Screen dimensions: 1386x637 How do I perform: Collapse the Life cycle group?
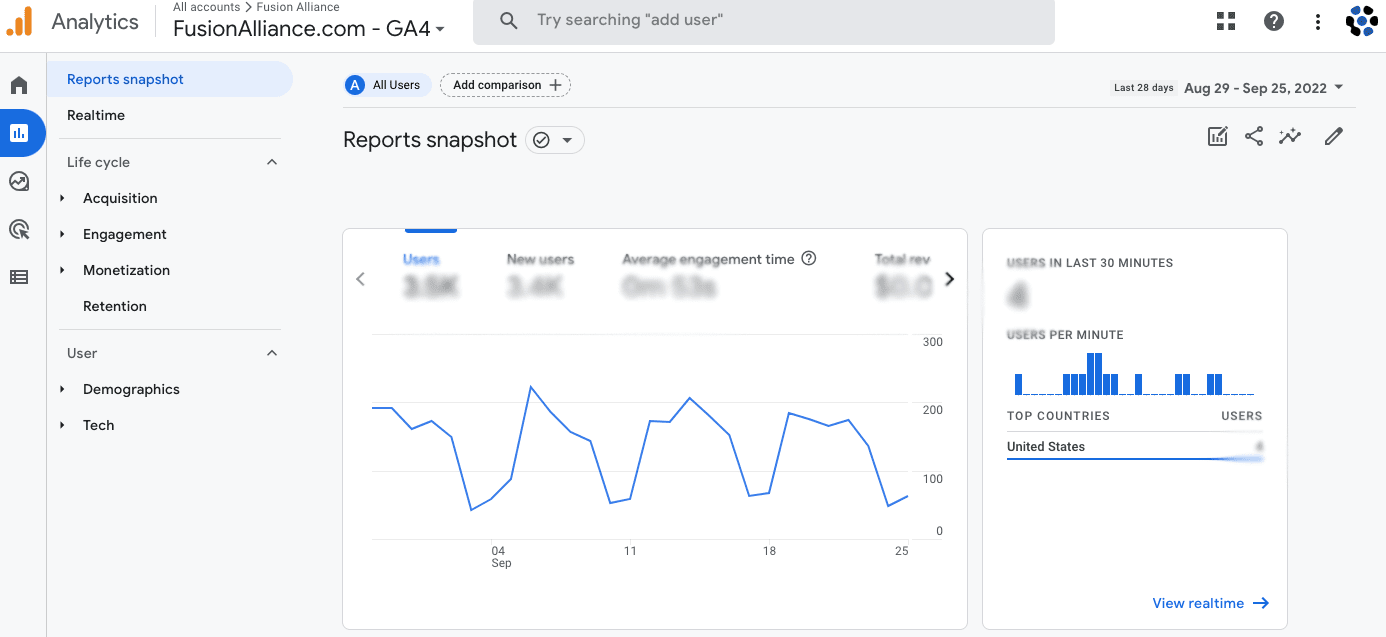click(x=272, y=162)
